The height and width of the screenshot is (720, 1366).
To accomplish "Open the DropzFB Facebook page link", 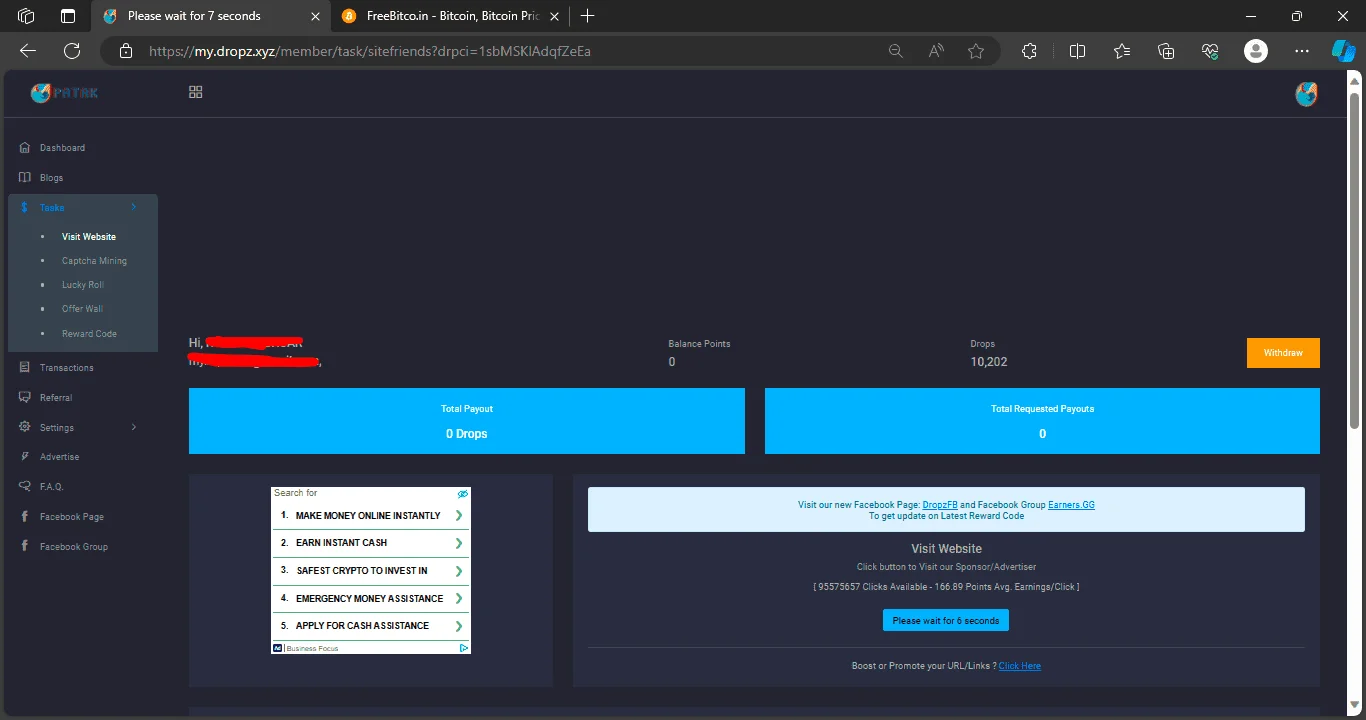I will pos(940,505).
